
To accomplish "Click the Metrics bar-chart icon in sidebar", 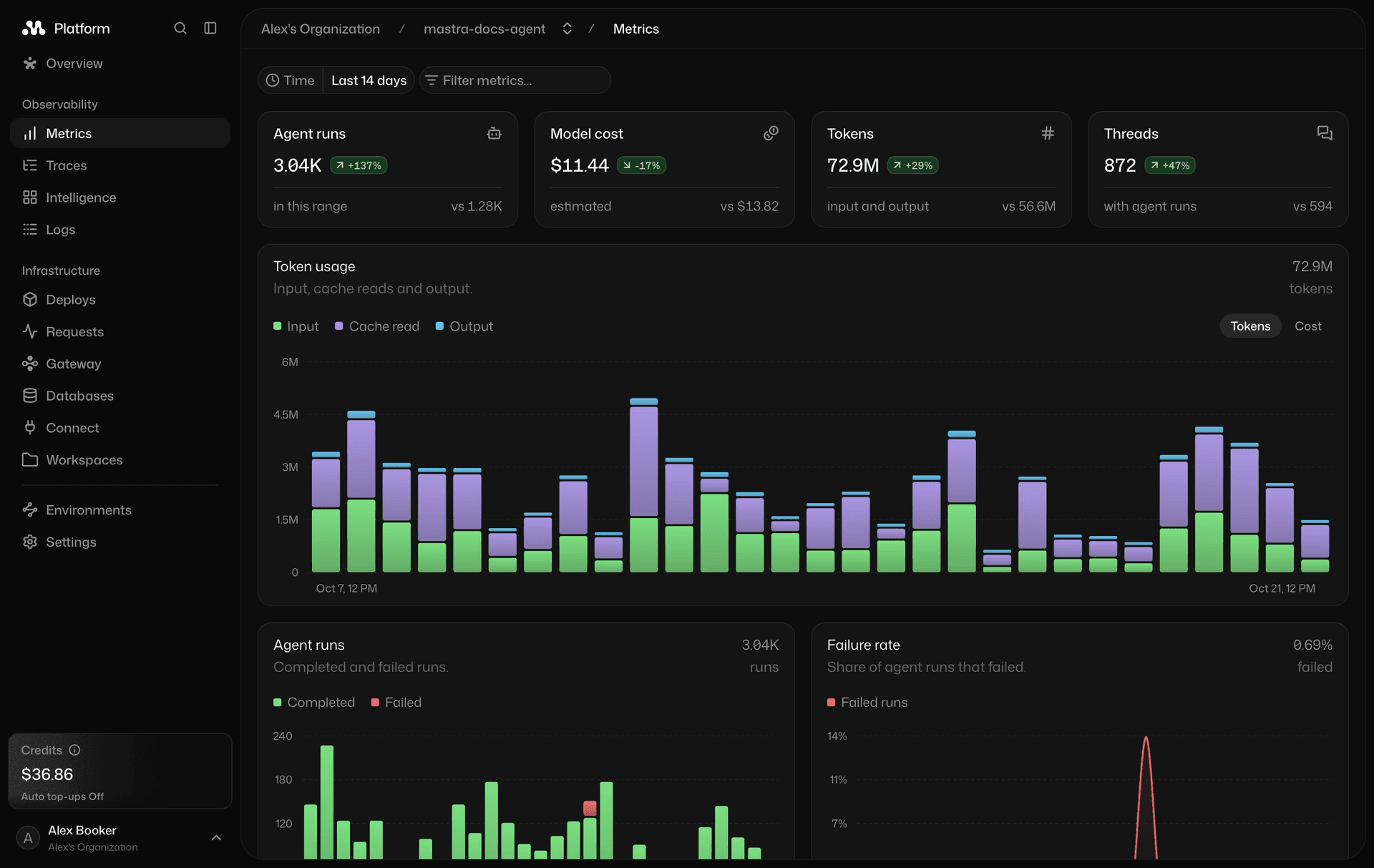I will click(x=29, y=133).
